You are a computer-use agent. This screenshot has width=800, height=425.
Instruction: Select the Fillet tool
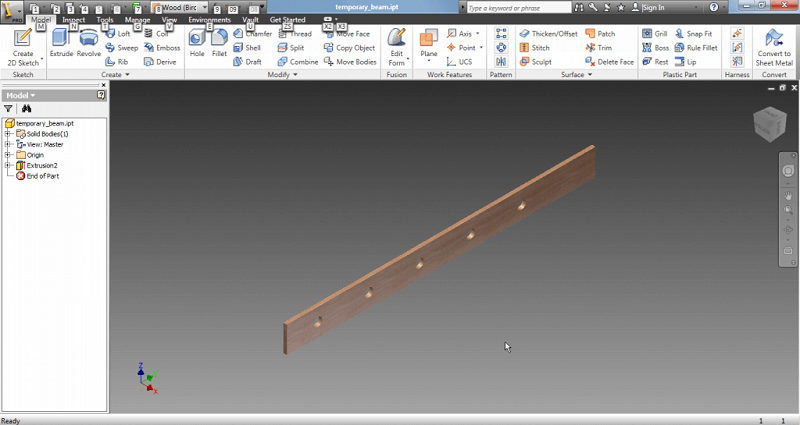coord(219,43)
